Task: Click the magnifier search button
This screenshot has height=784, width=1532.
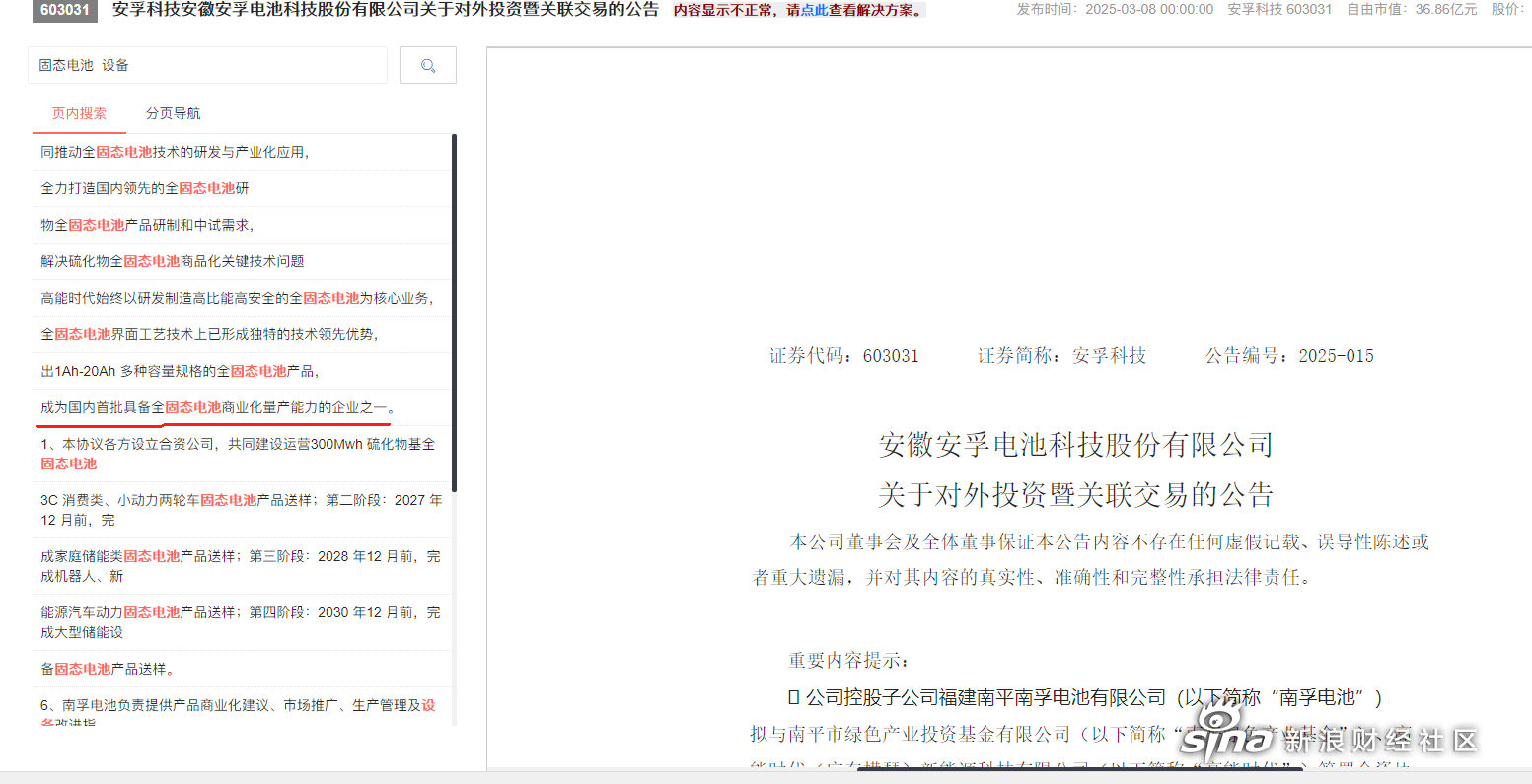Action: click(x=428, y=65)
